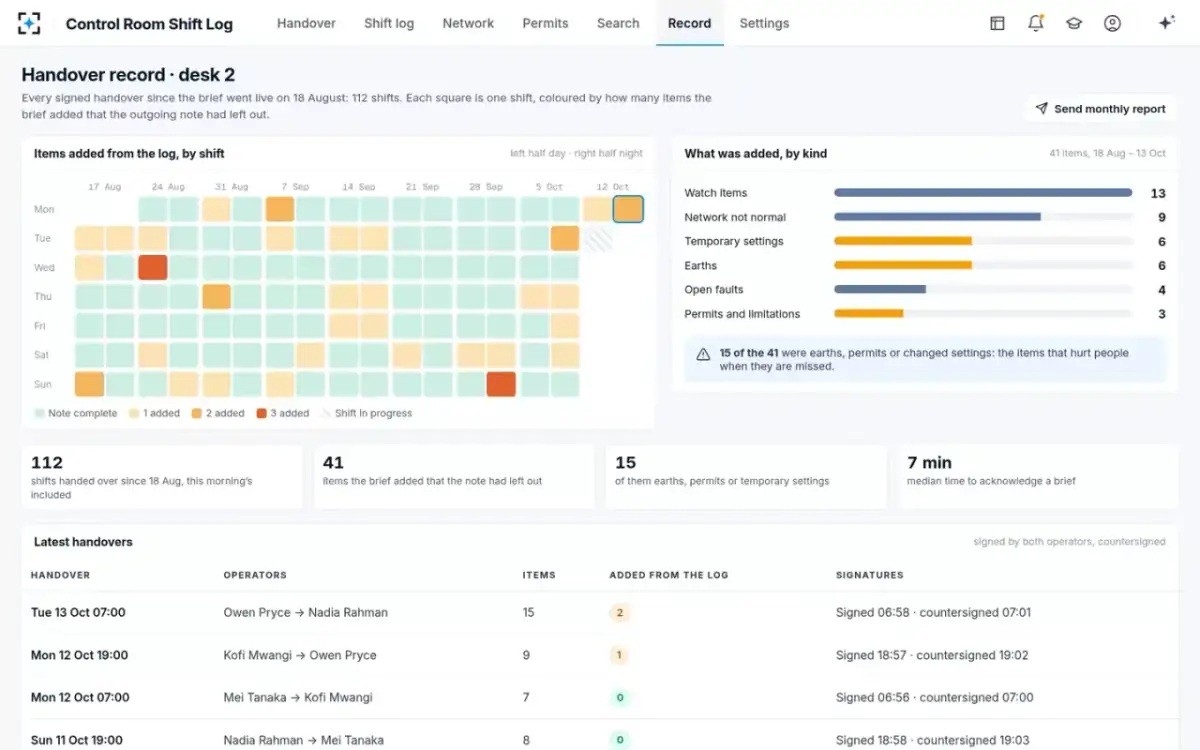Open the Search tab
The height and width of the screenshot is (750, 1200).
pos(618,23)
